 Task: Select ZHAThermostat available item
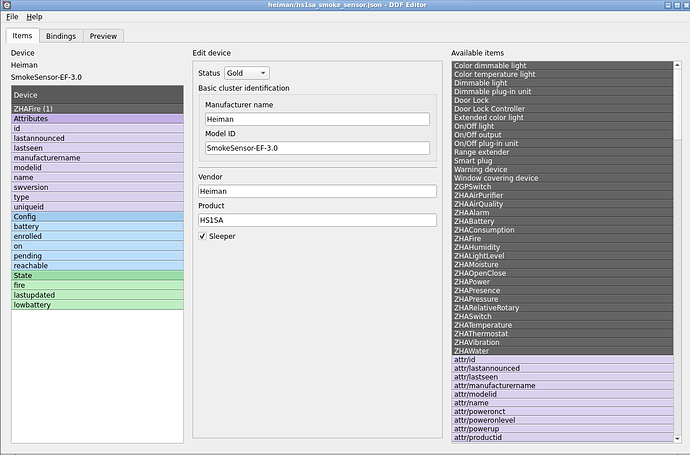(562, 334)
